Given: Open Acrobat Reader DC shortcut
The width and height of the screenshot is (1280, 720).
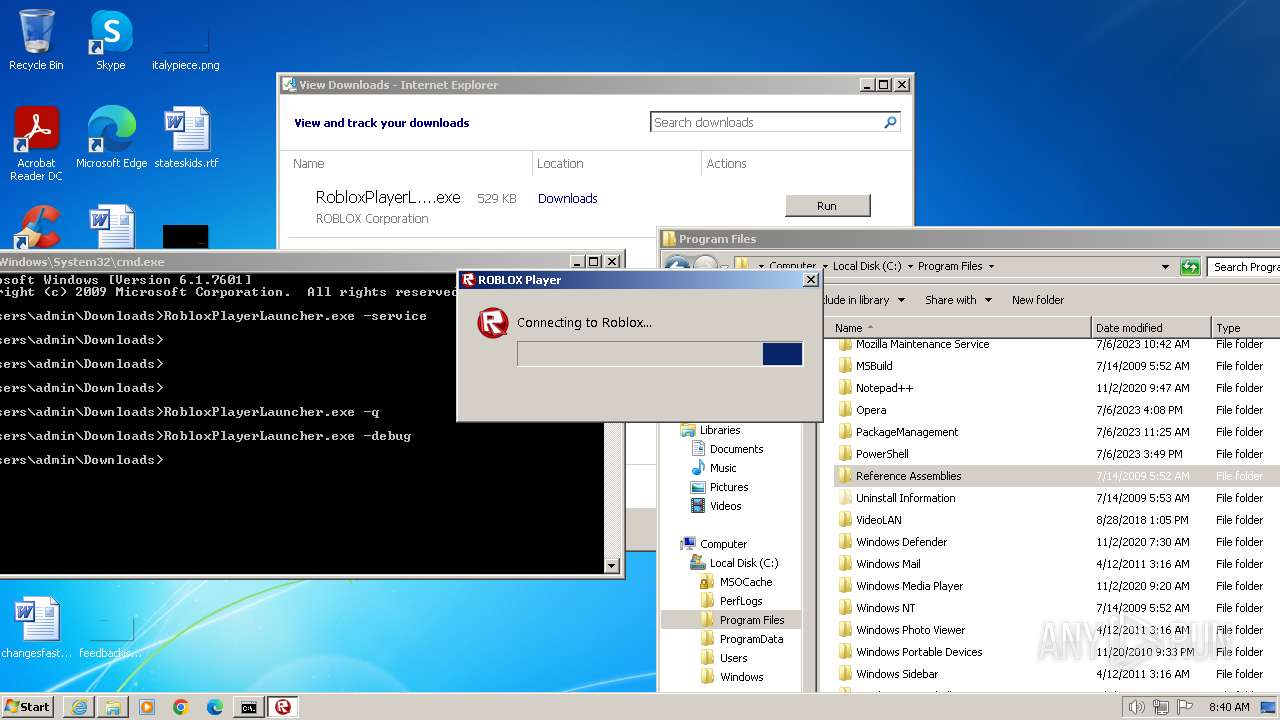Looking at the screenshot, I should [x=36, y=144].
